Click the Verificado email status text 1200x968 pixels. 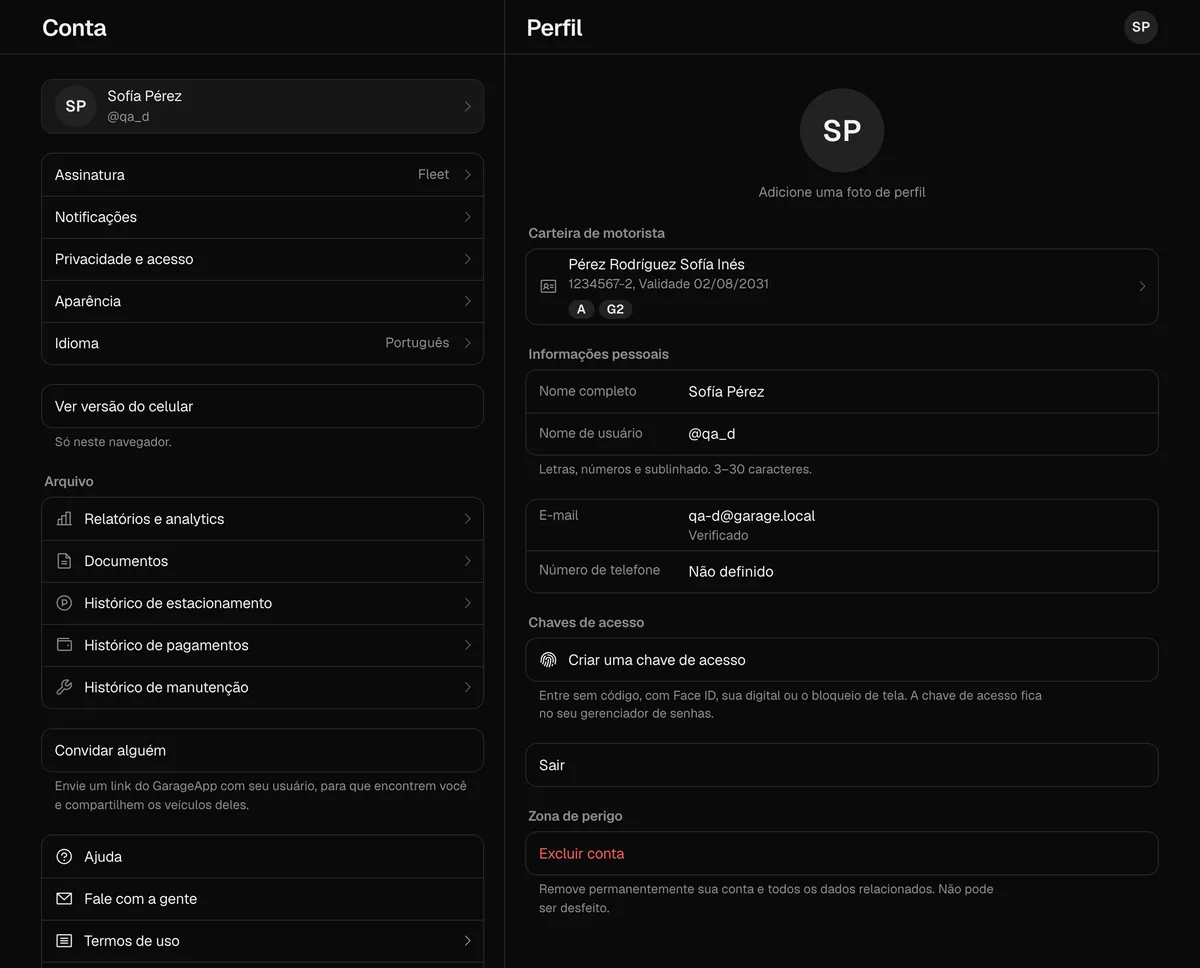coord(718,535)
